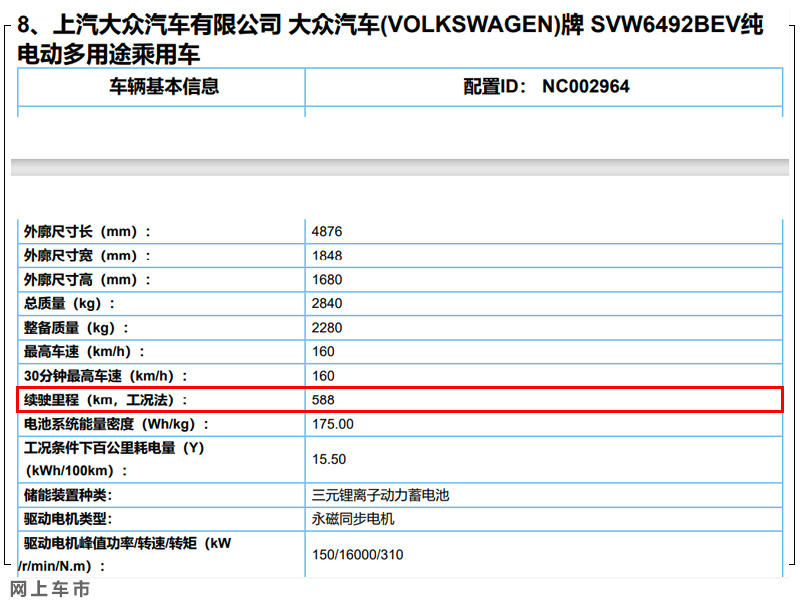Select the width value 1848
800x600 pixels.
pyautogui.click(x=327, y=256)
